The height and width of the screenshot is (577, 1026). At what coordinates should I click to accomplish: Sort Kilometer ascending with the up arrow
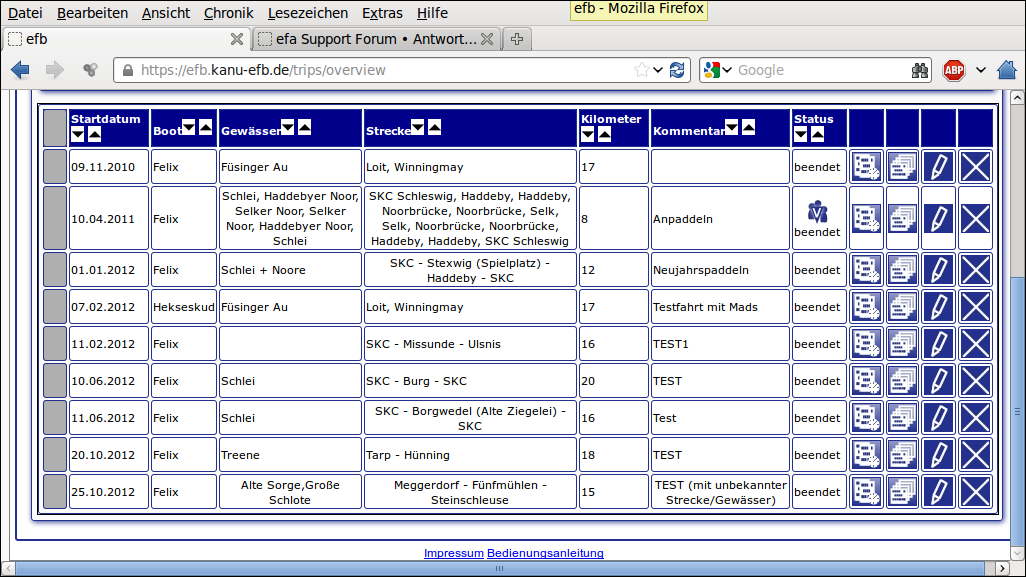click(x=604, y=134)
